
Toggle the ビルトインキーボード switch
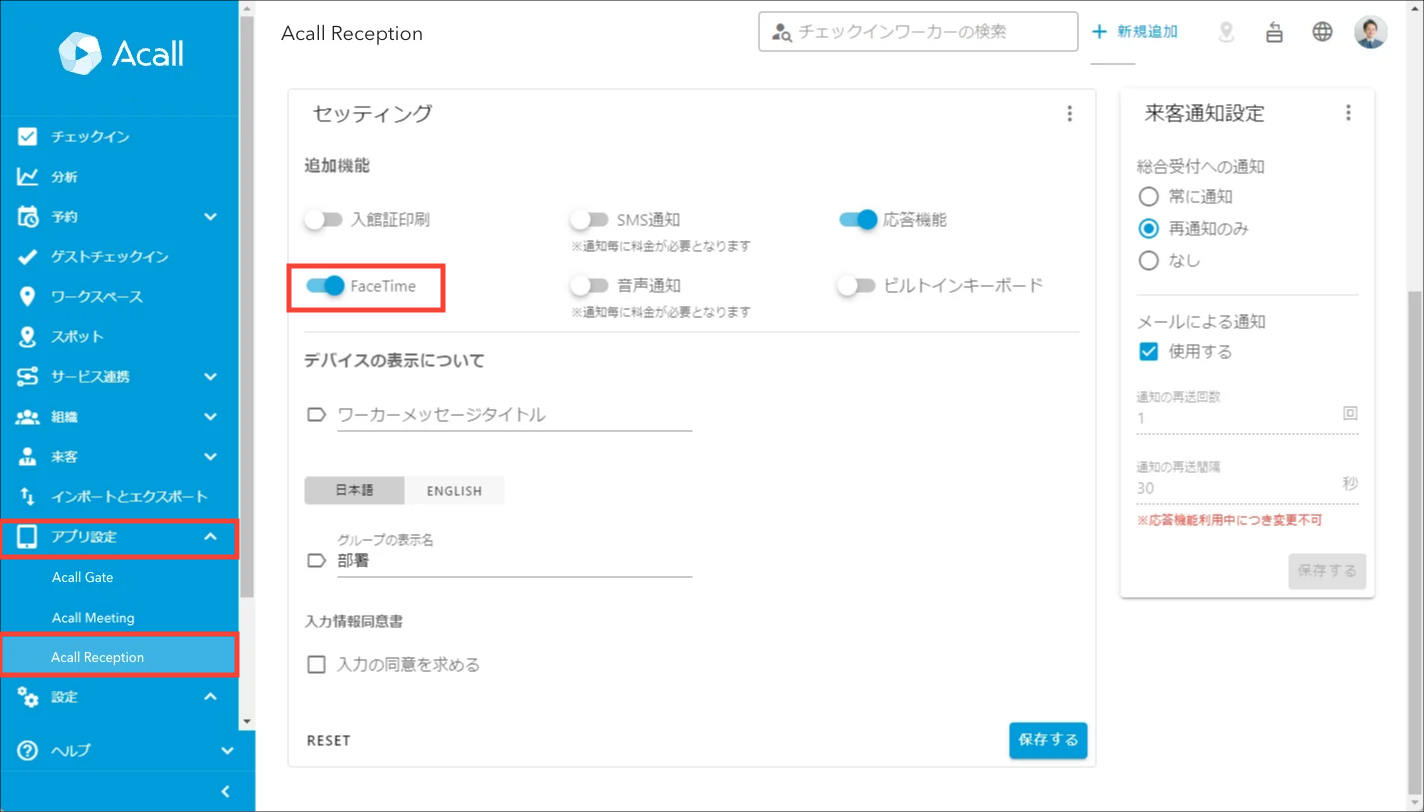point(857,286)
